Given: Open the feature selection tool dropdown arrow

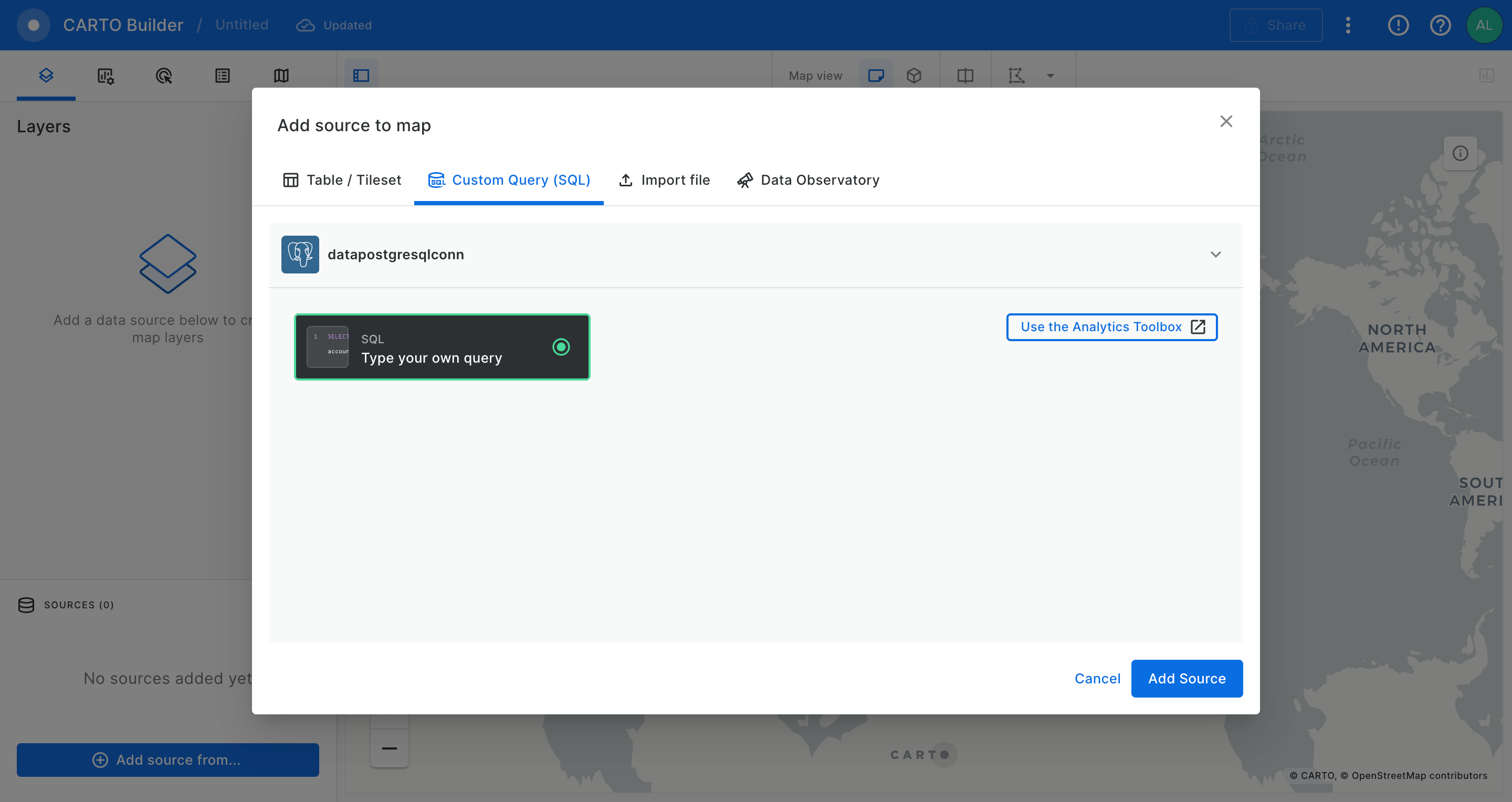Looking at the screenshot, I should pyautogui.click(x=1050, y=76).
